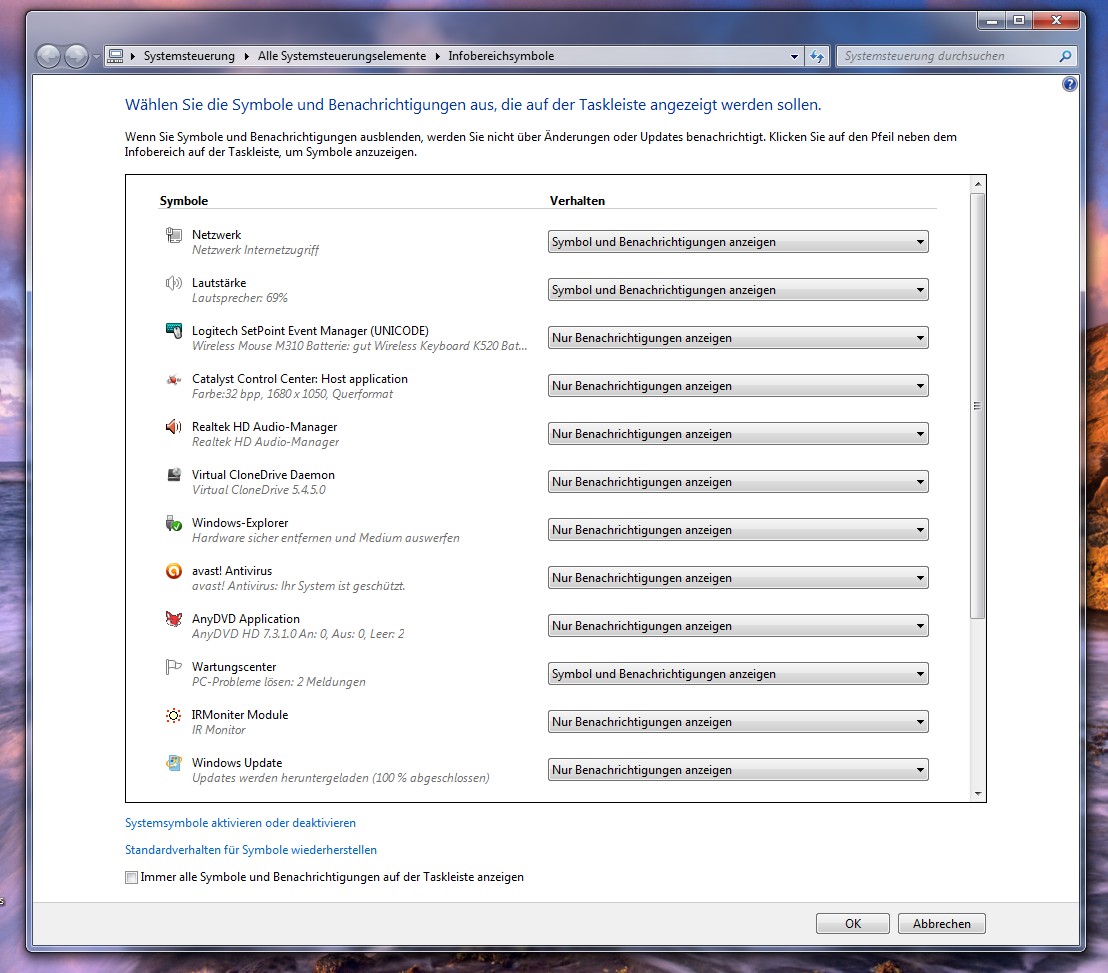Open behavior dropdown for Lautstärke

[738, 290]
